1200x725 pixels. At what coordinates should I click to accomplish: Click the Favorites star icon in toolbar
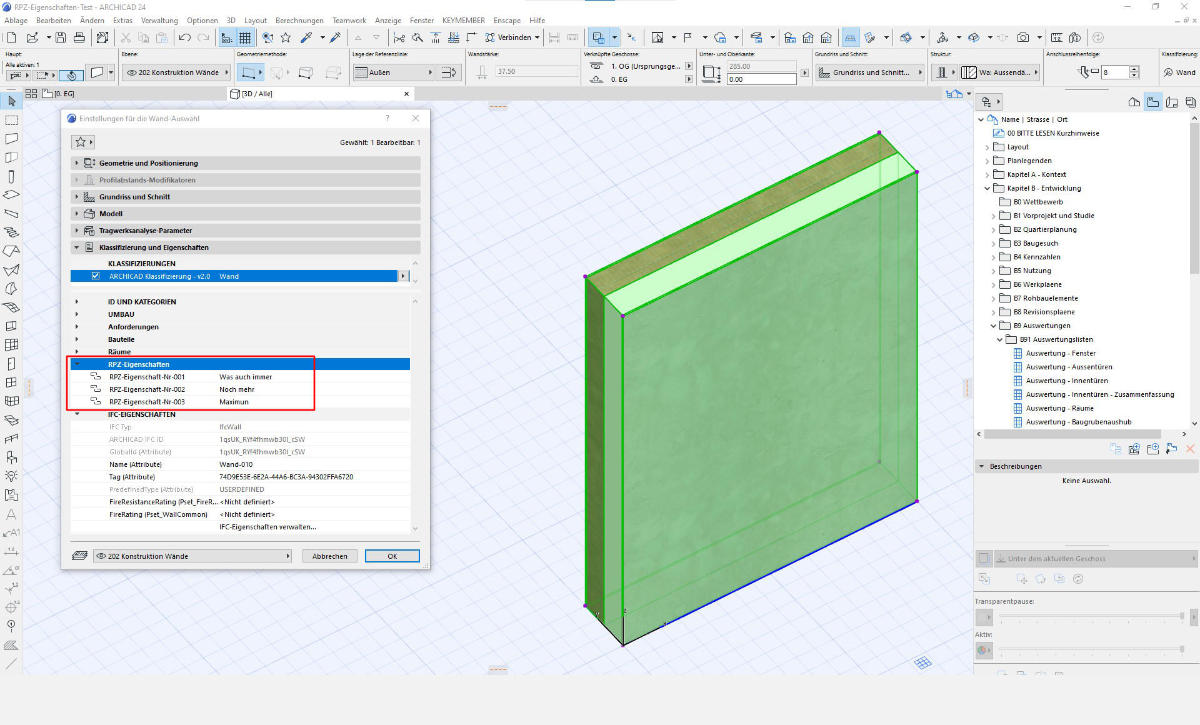pos(288,37)
